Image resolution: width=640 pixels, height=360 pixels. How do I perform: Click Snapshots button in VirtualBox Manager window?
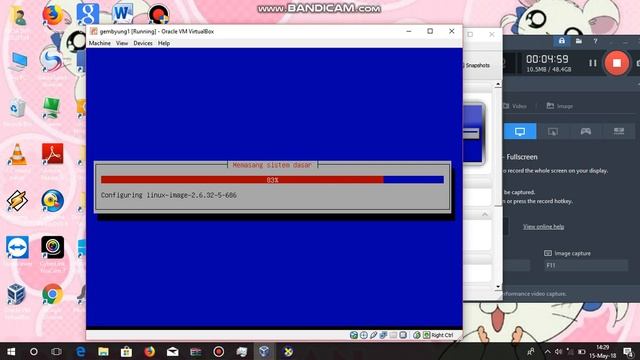point(477,65)
